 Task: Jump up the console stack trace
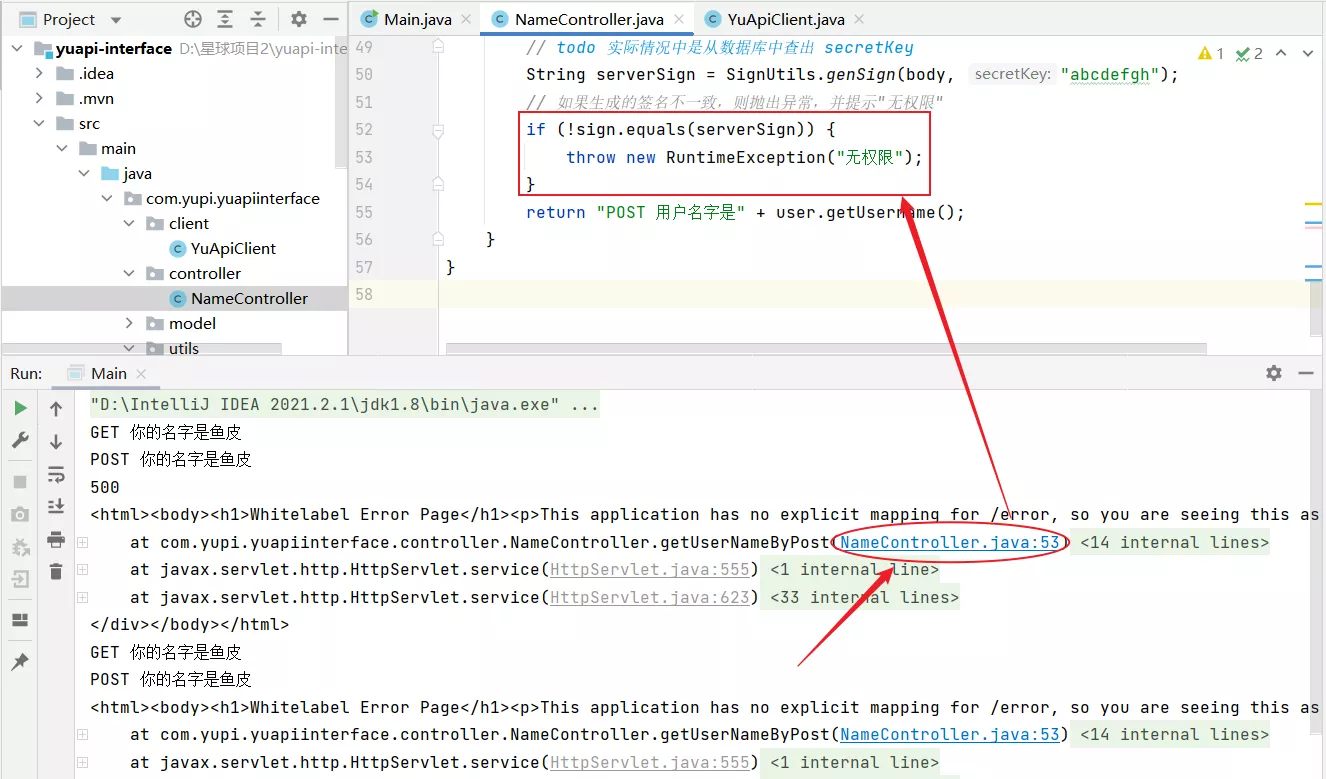point(56,408)
